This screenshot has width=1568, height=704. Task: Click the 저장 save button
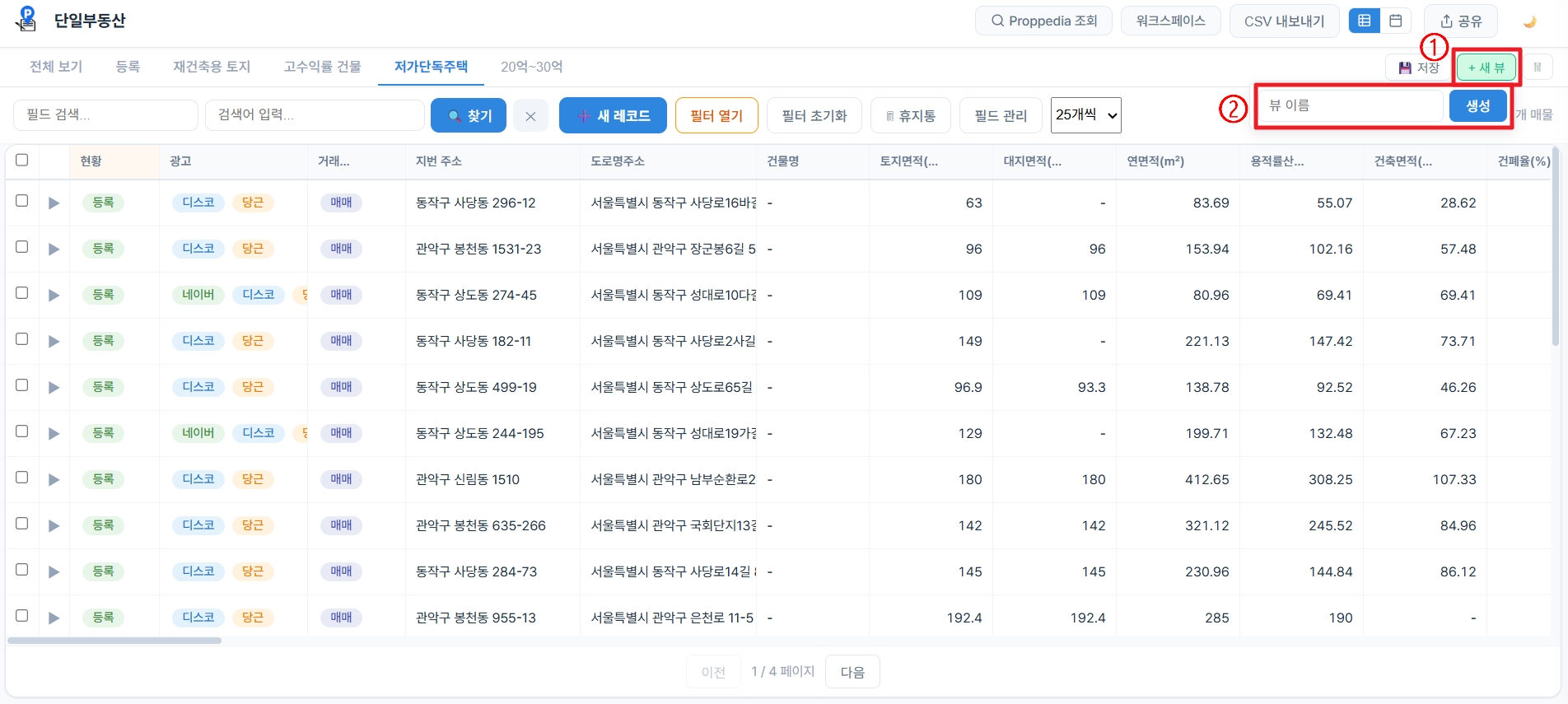(1419, 68)
